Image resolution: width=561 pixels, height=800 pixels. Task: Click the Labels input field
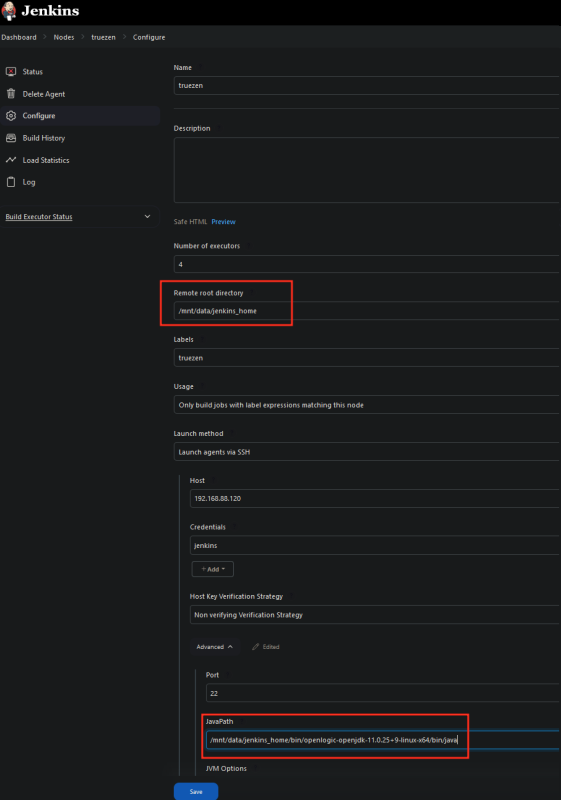pos(367,358)
